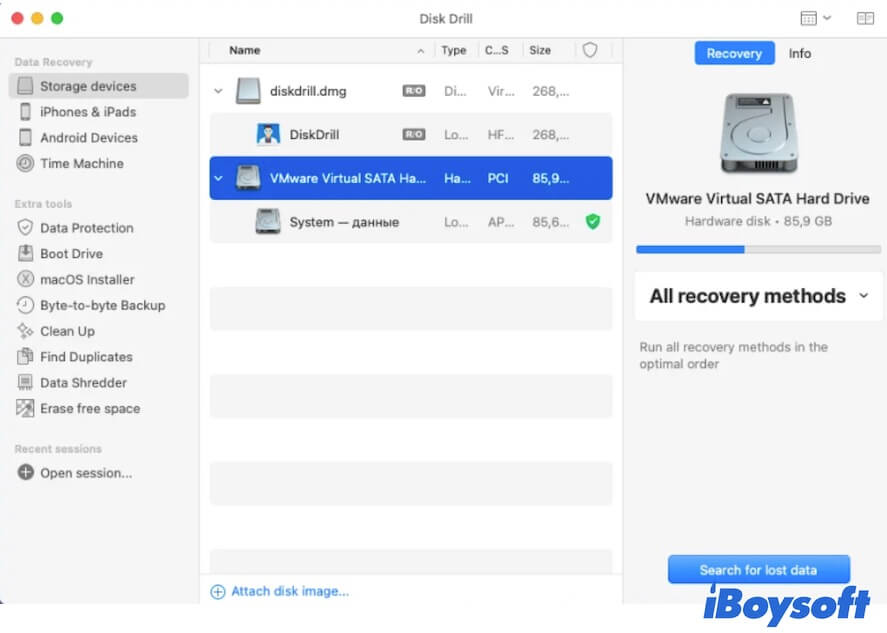This screenshot has height=633, width=887.
Task: Click the sort arrow in Name column
Action: (420, 51)
